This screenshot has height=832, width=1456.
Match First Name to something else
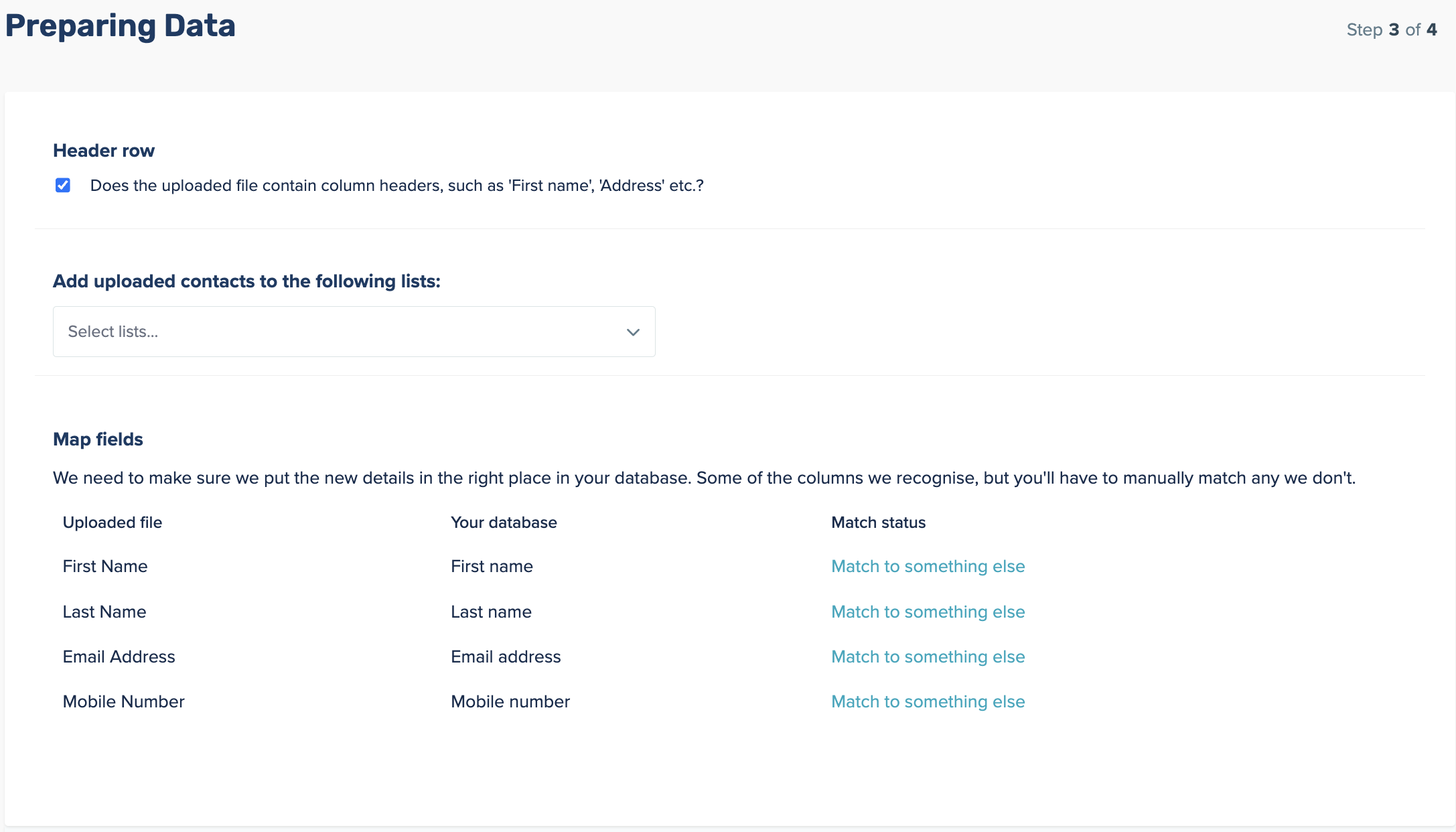coord(928,567)
